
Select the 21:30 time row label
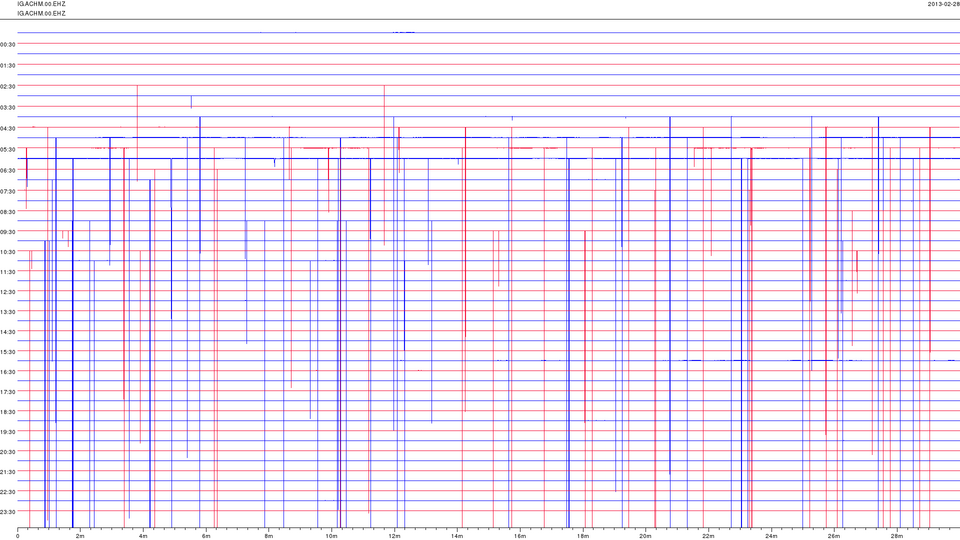point(8,472)
